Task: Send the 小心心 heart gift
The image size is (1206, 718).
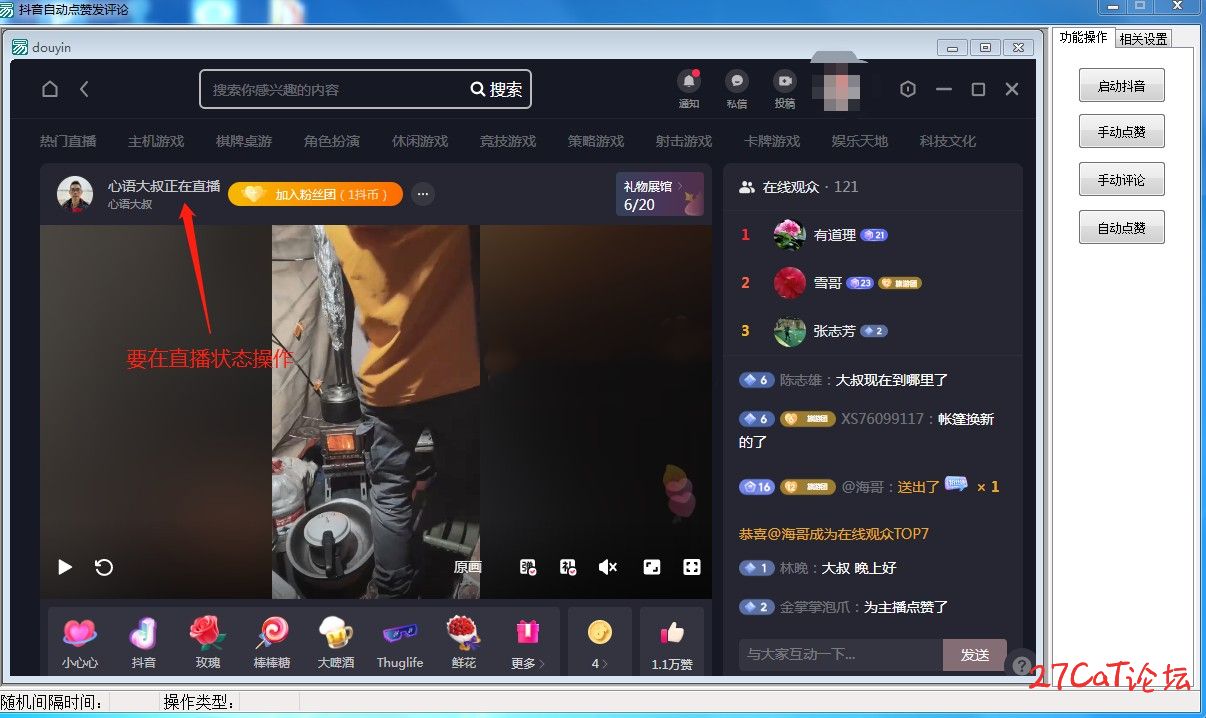Action: [x=80, y=642]
